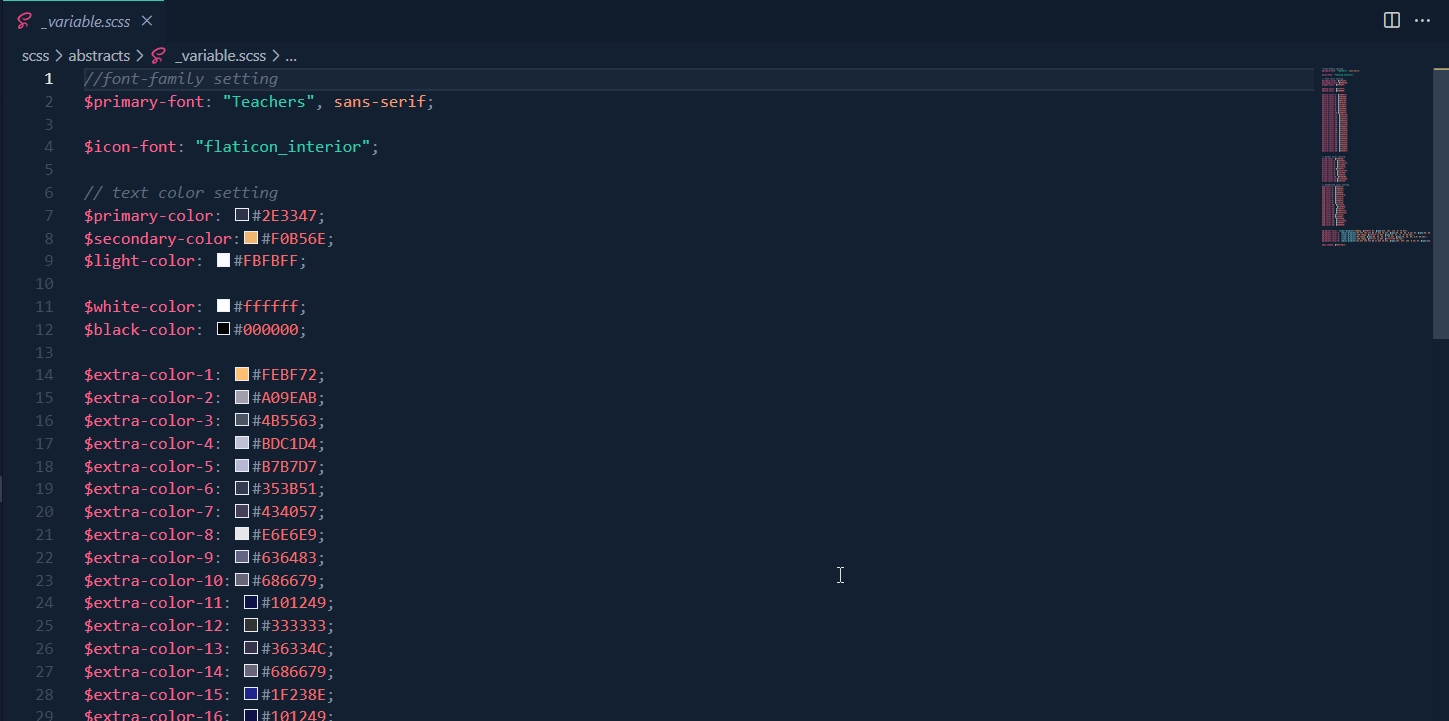Click the Sass file icon in tab

pos(25,21)
